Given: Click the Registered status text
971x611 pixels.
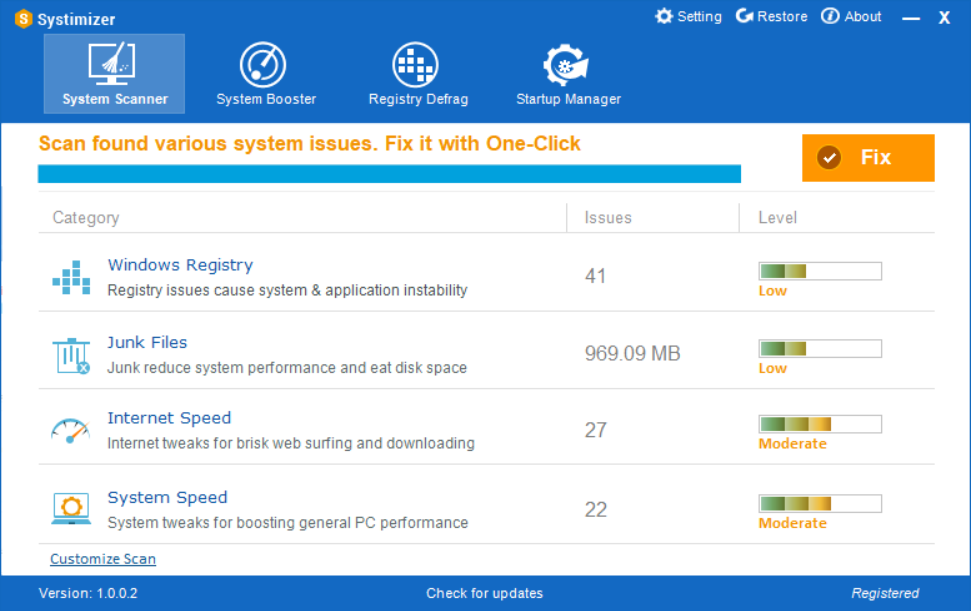Looking at the screenshot, I should coord(885,593).
